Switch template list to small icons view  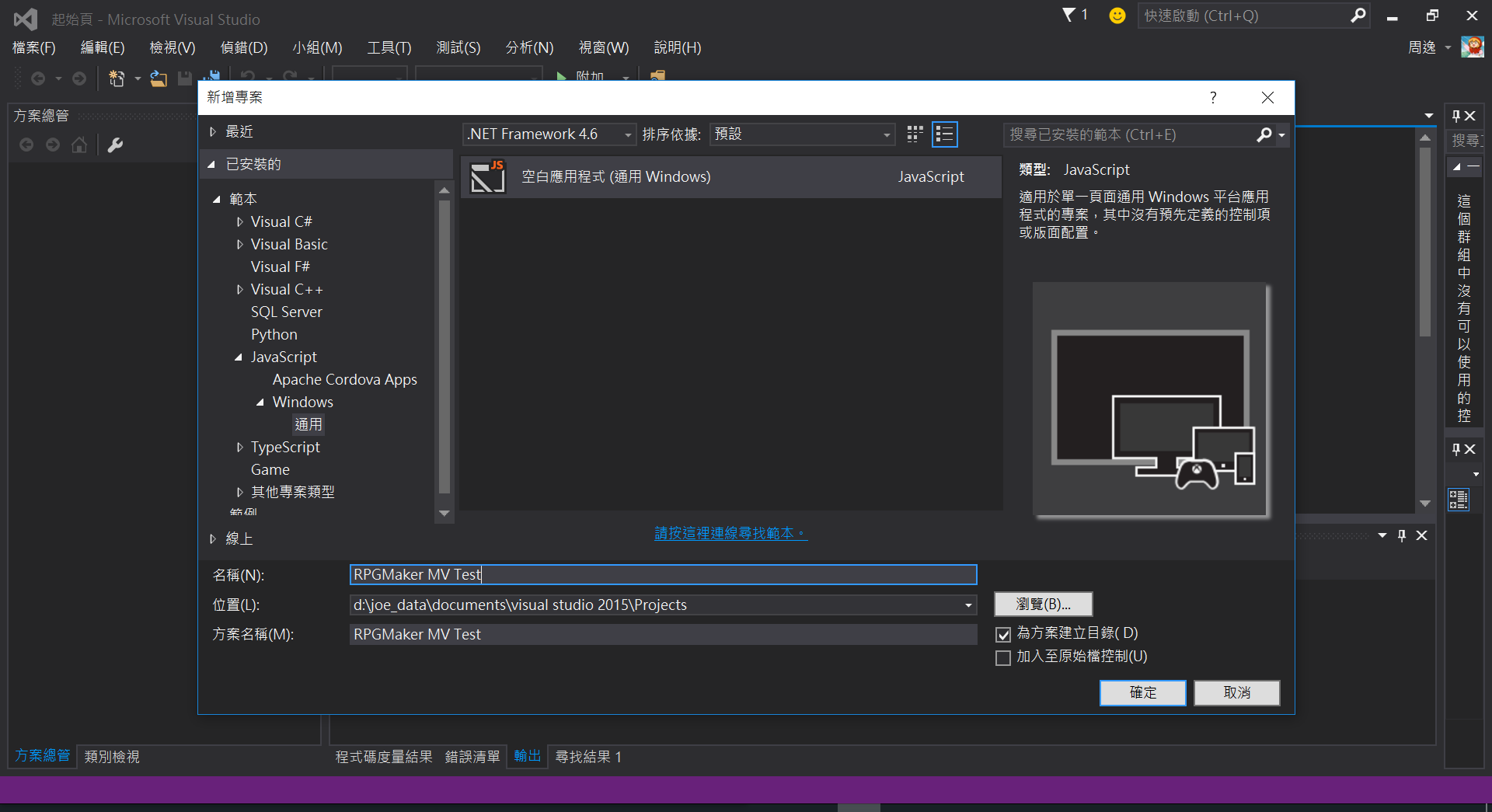click(x=915, y=134)
